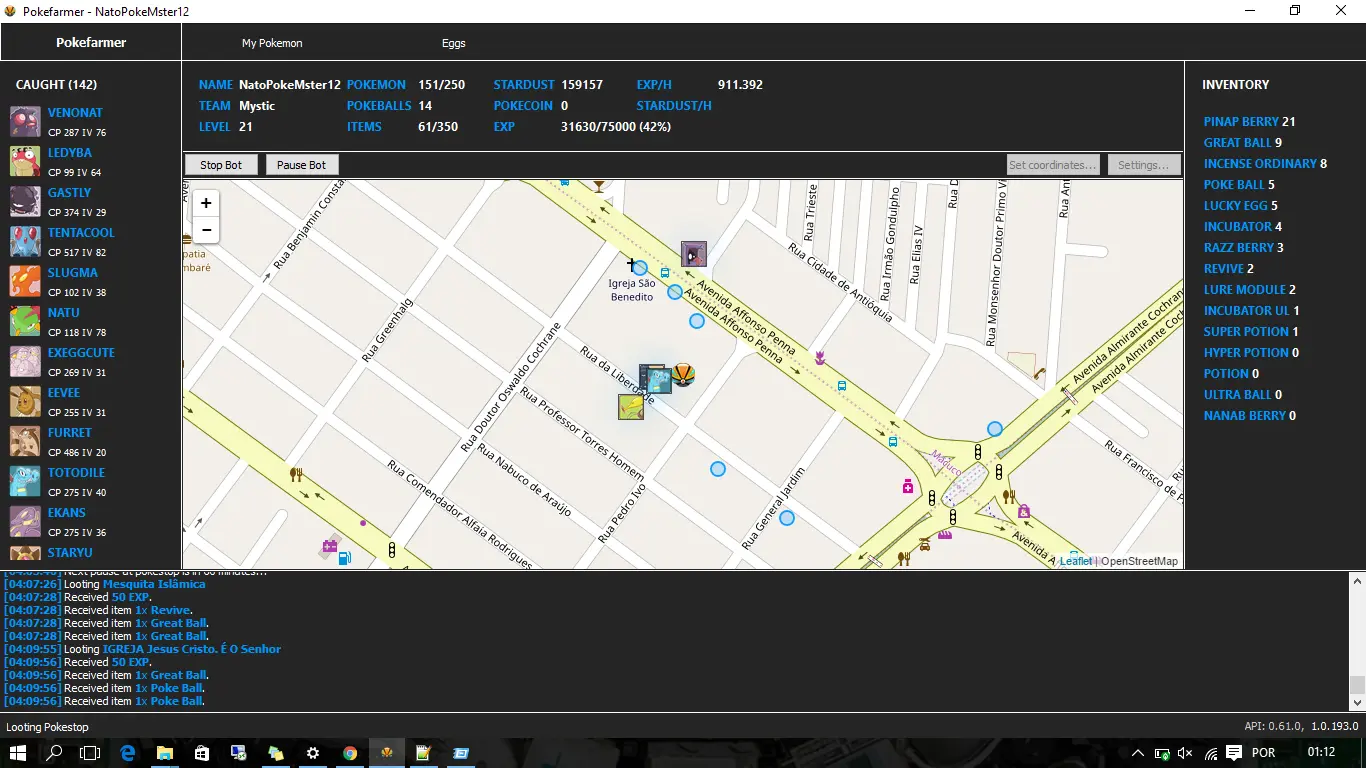
Task: Zoom out on the map with minus
Action: coord(206,230)
